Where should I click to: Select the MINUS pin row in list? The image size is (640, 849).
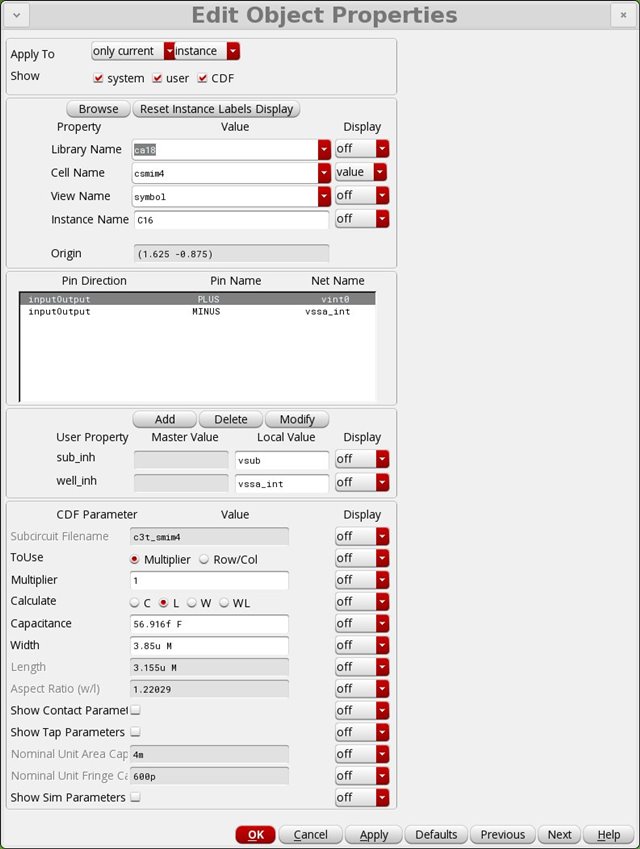[x=197, y=312]
